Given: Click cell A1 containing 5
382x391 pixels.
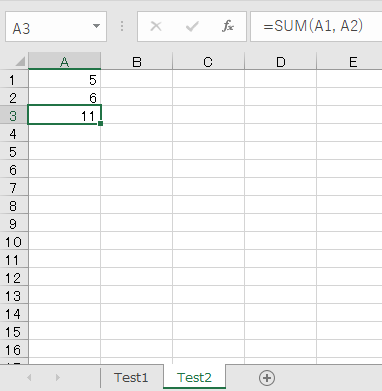Looking at the screenshot, I should coord(65,80).
